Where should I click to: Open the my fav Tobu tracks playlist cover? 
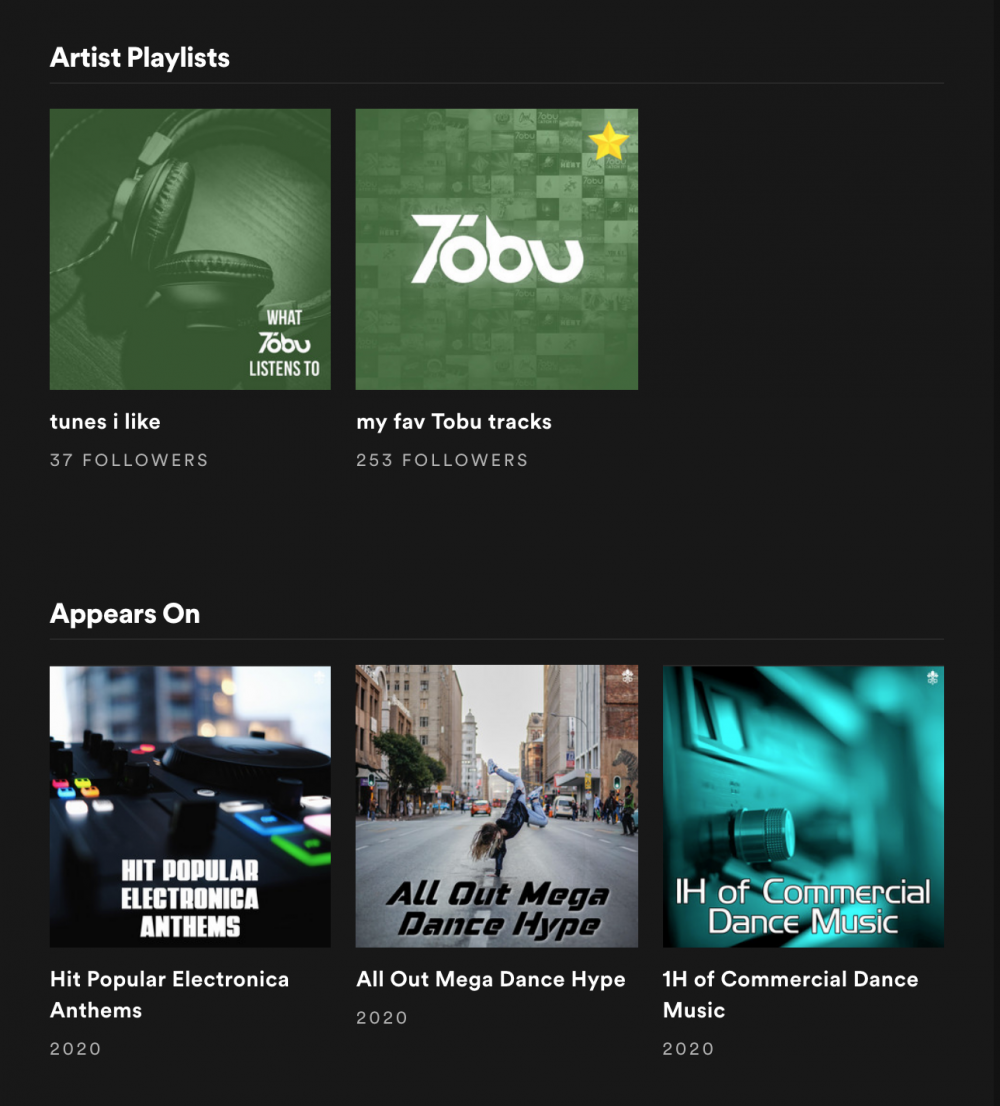click(497, 248)
